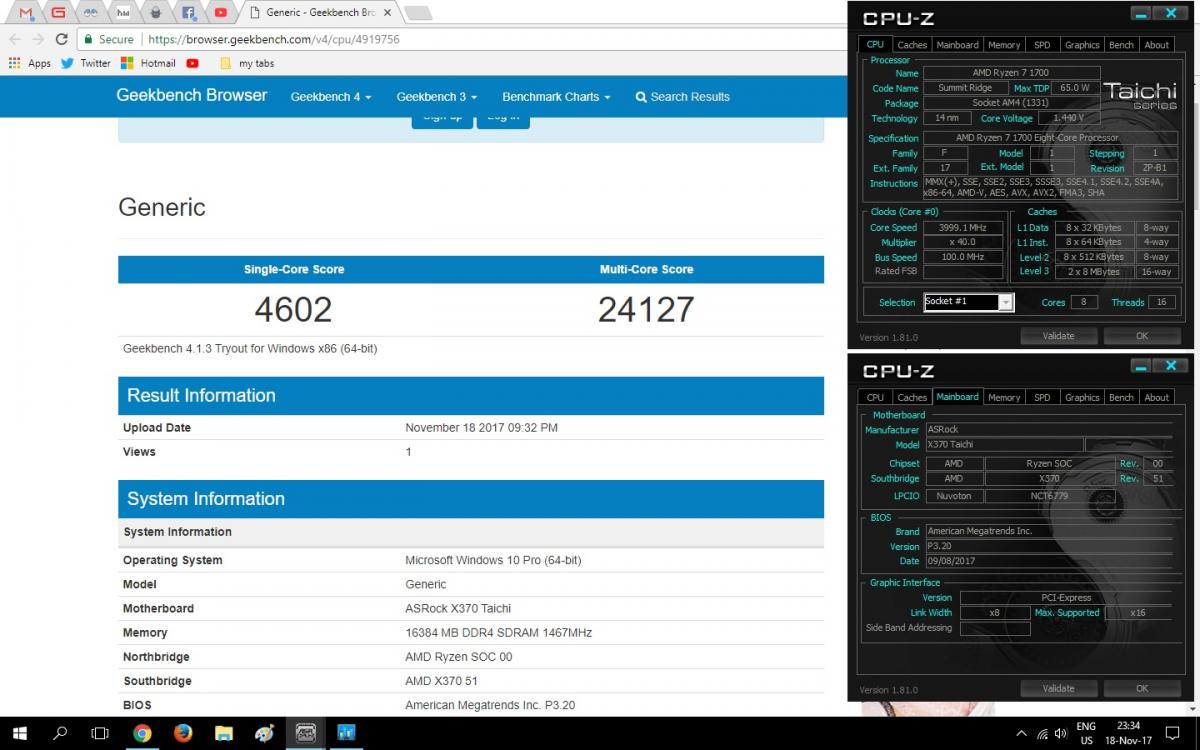Screen dimensions: 1200x750
Task: Switch to the hM pinned tab
Action: [123, 13]
